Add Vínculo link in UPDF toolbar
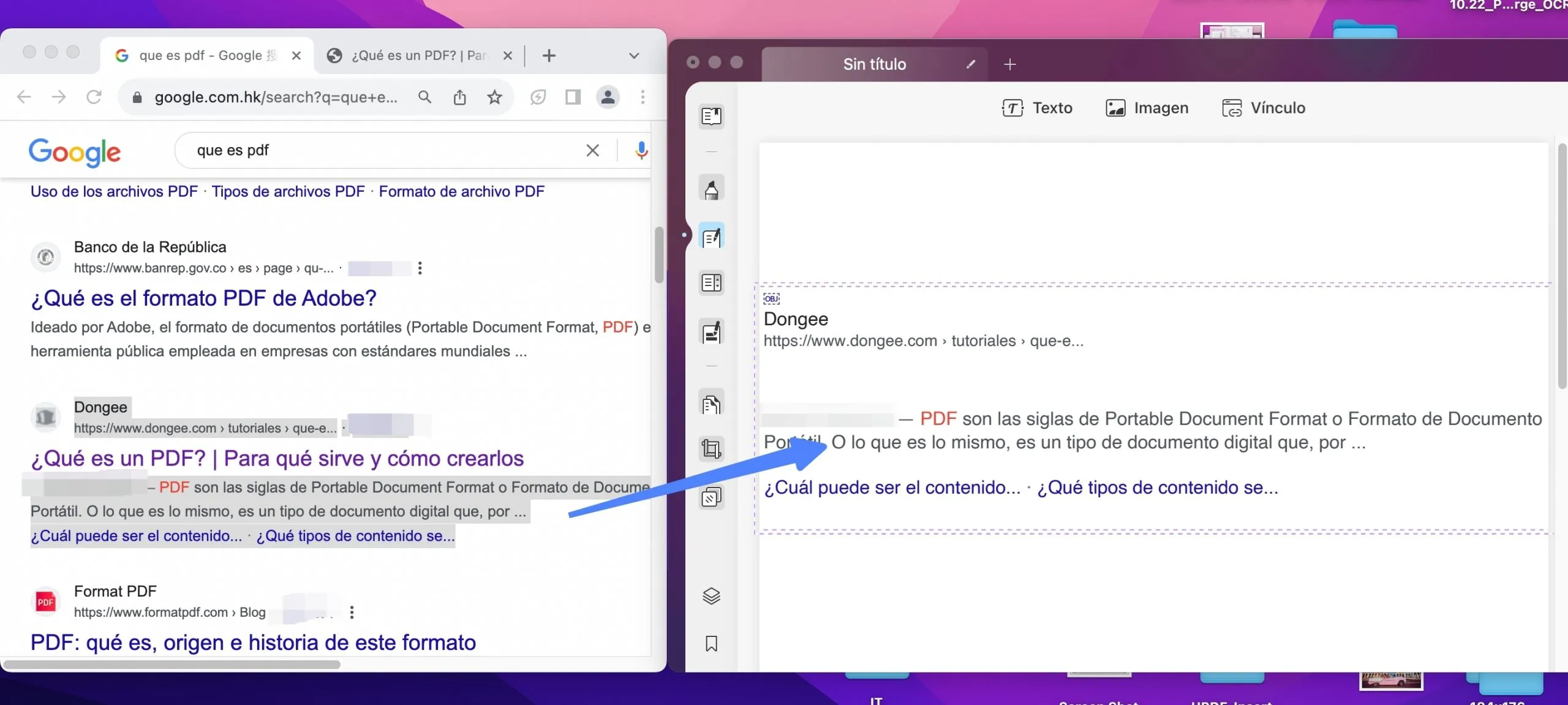The width and height of the screenshot is (1568, 705). [x=1264, y=108]
